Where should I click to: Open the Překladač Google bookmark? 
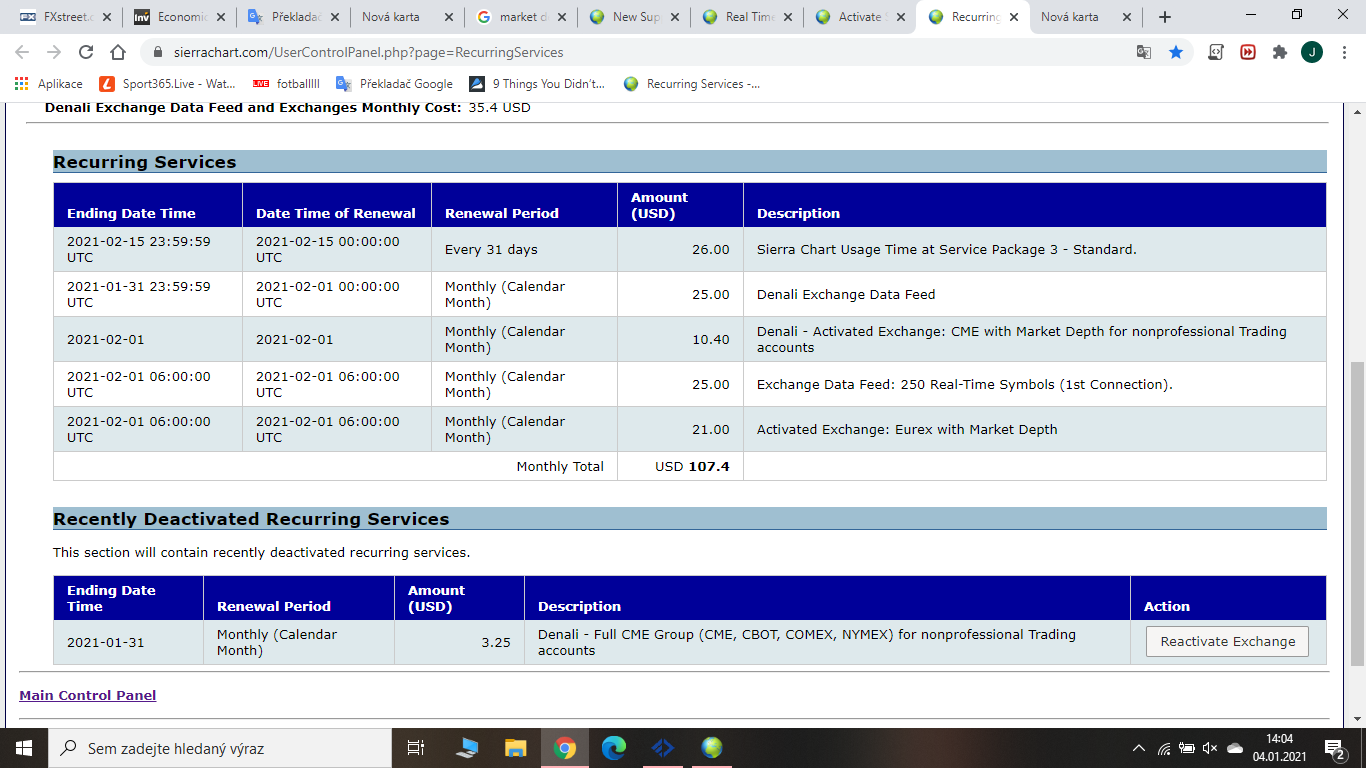[x=394, y=84]
